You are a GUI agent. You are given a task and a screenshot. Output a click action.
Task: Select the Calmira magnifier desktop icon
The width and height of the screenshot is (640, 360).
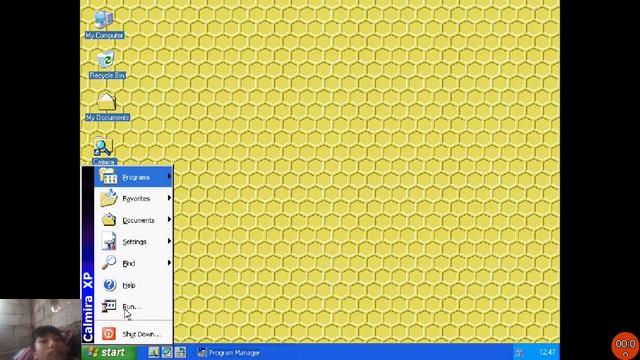tap(103, 151)
